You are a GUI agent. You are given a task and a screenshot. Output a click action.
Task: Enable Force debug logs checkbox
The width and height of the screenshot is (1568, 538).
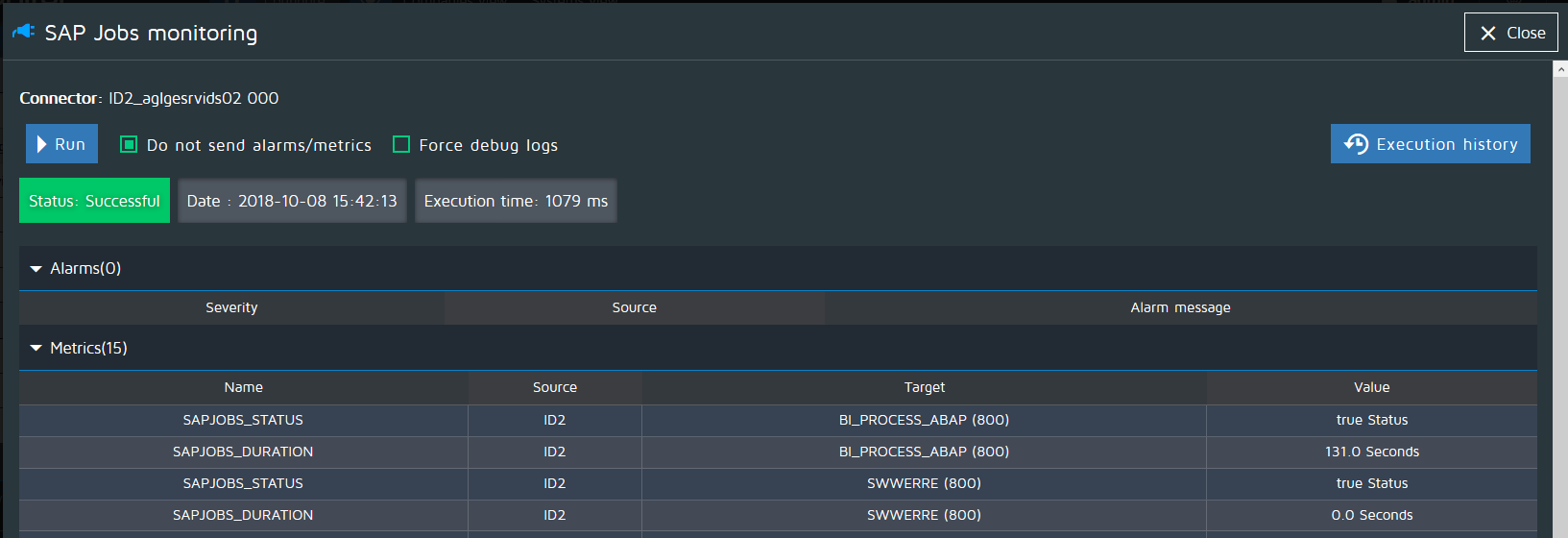coord(401,145)
